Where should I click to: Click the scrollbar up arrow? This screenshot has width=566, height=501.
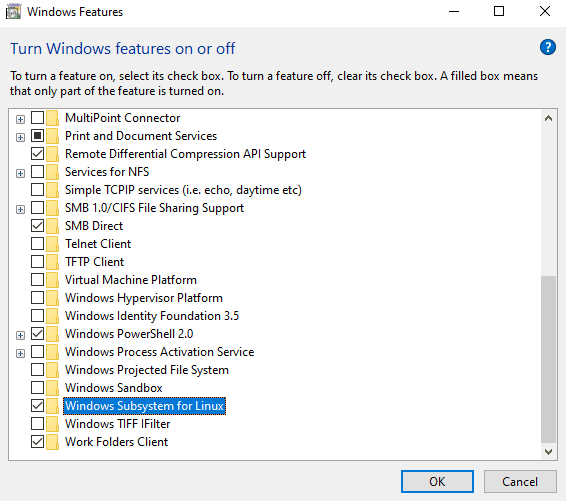(x=548, y=118)
